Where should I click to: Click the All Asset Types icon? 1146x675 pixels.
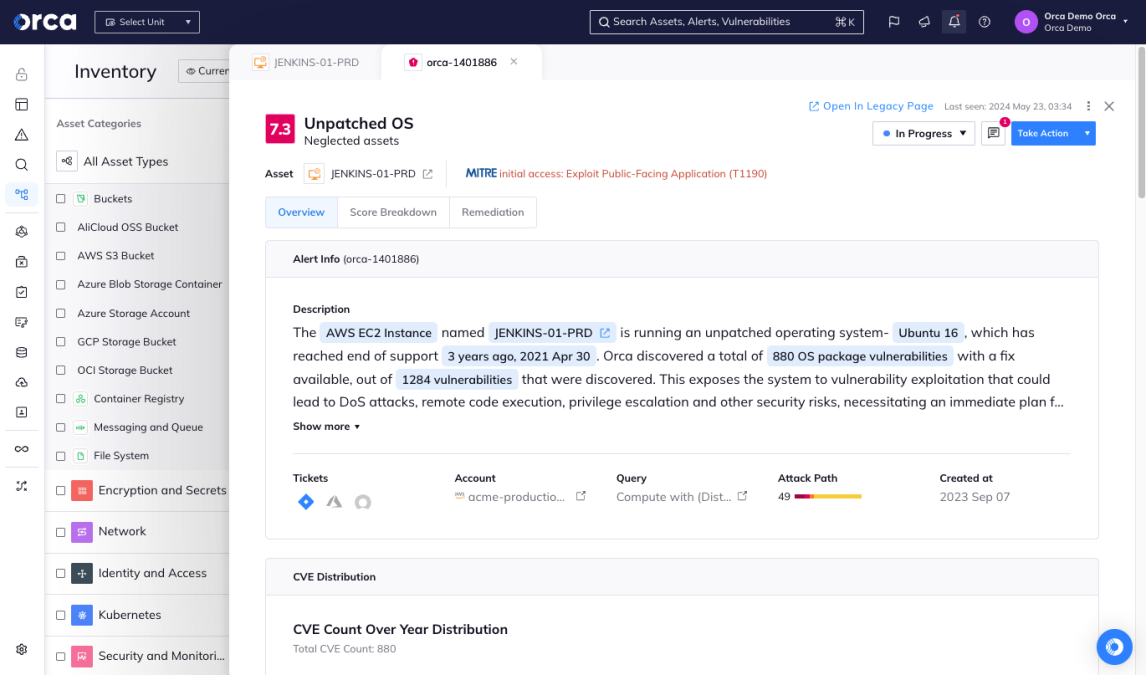(x=67, y=161)
